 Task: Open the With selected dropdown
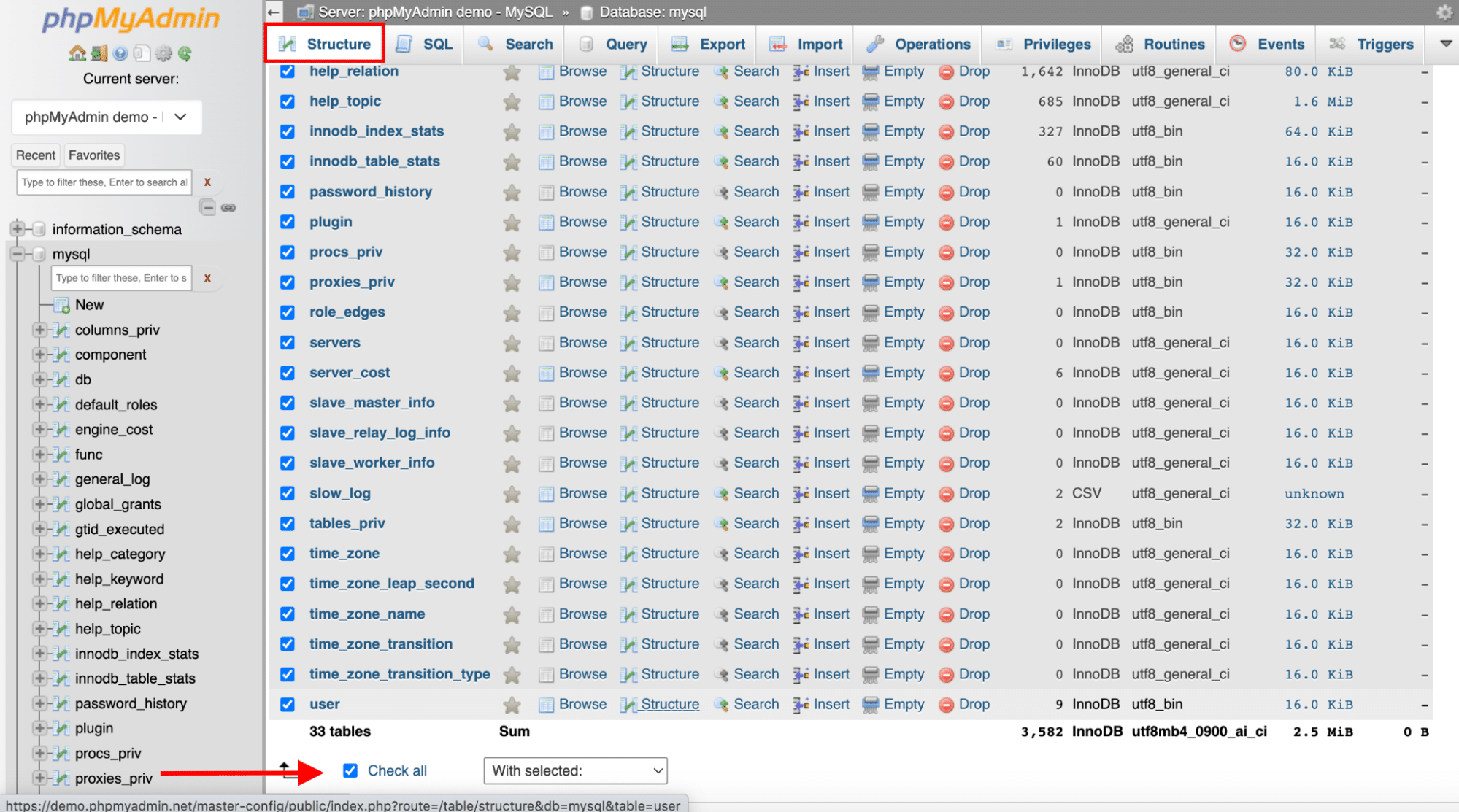(x=574, y=770)
